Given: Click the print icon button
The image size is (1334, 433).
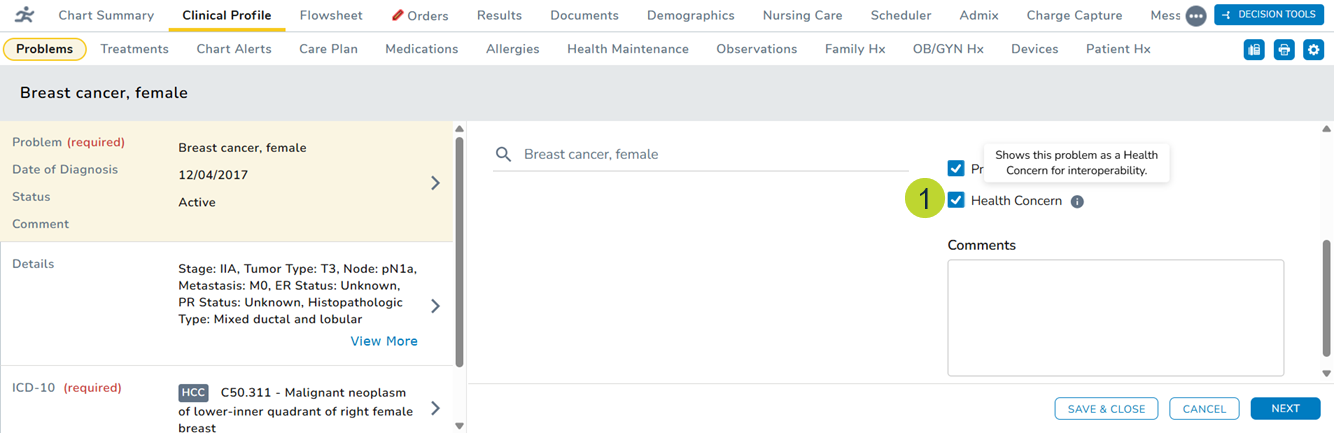Looking at the screenshot, I should click(x=1284, y=50).
